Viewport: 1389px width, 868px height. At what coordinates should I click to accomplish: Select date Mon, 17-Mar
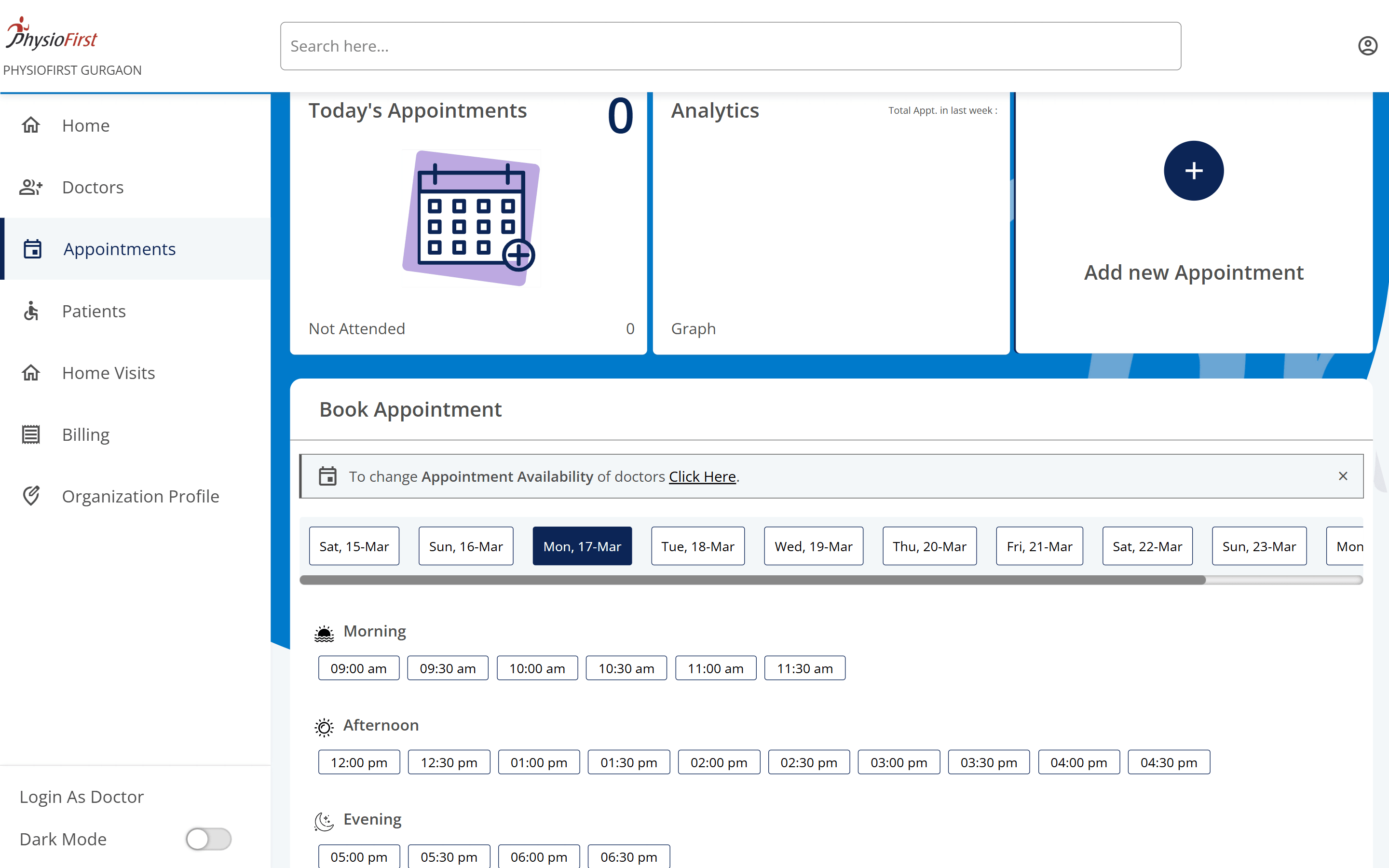tap(582, 546)
